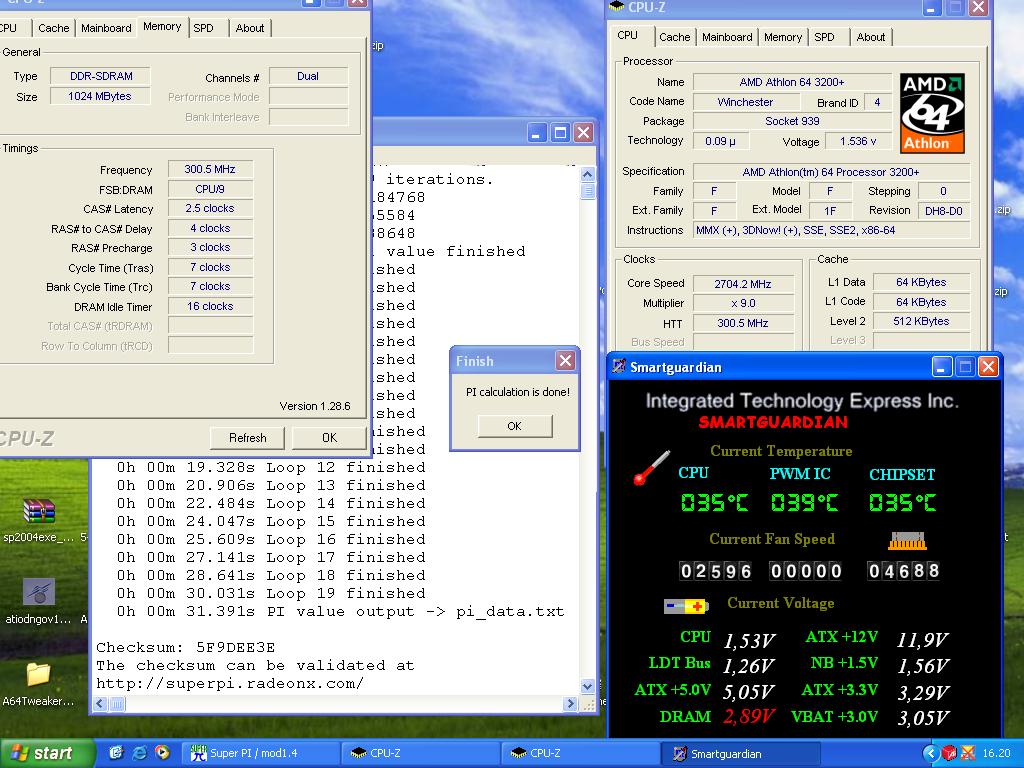
Task: Click the thermometer icon in Smartguardian
Action: pos(651,468)
